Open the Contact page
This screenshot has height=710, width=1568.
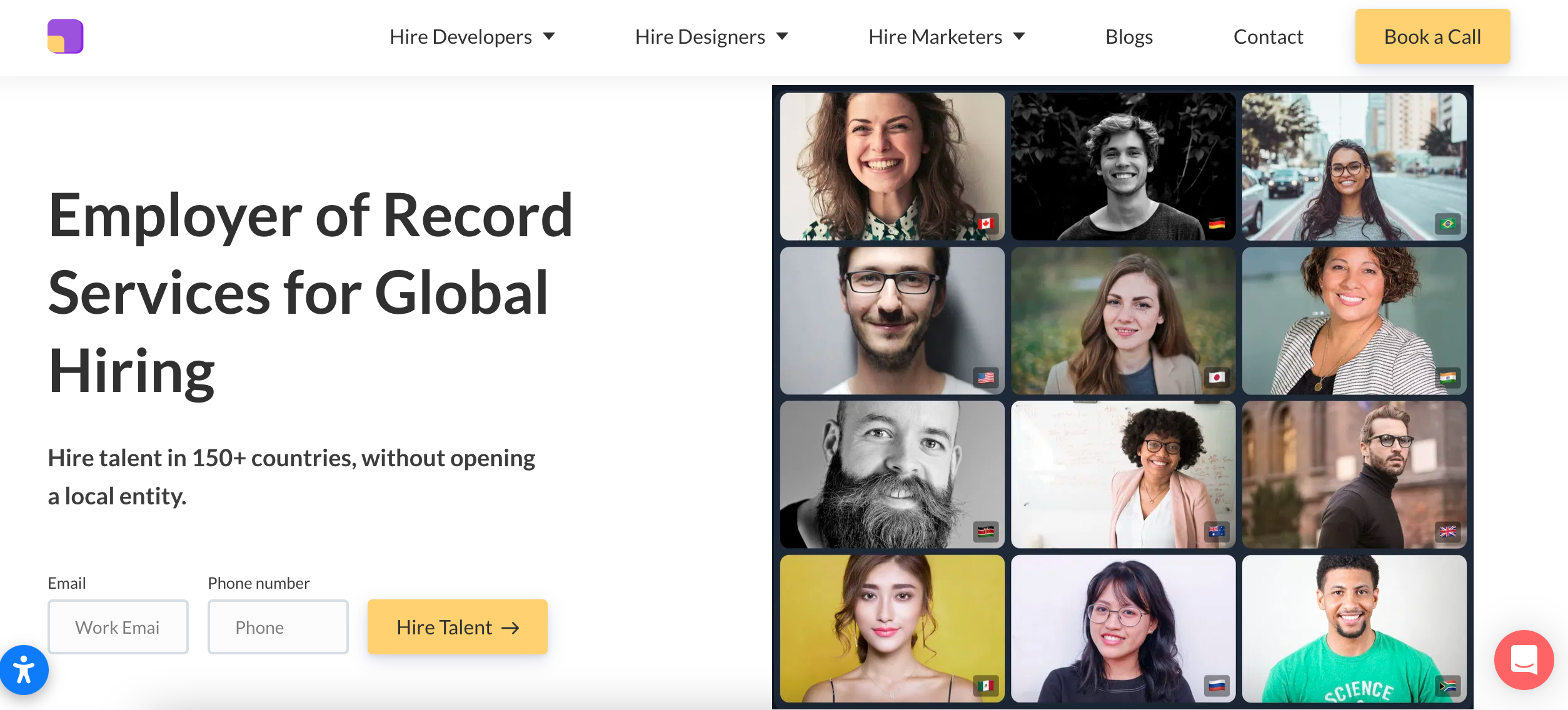tap(1269, 37)
